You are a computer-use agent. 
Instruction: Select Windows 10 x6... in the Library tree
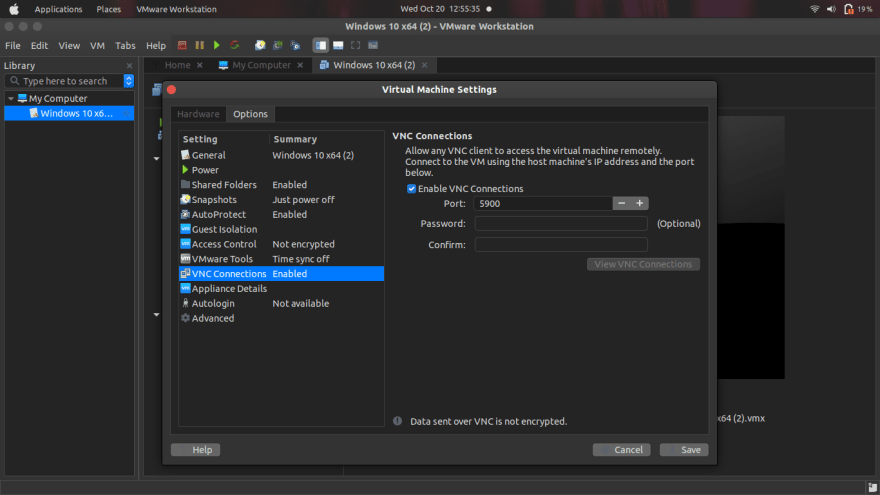(69, 113)
